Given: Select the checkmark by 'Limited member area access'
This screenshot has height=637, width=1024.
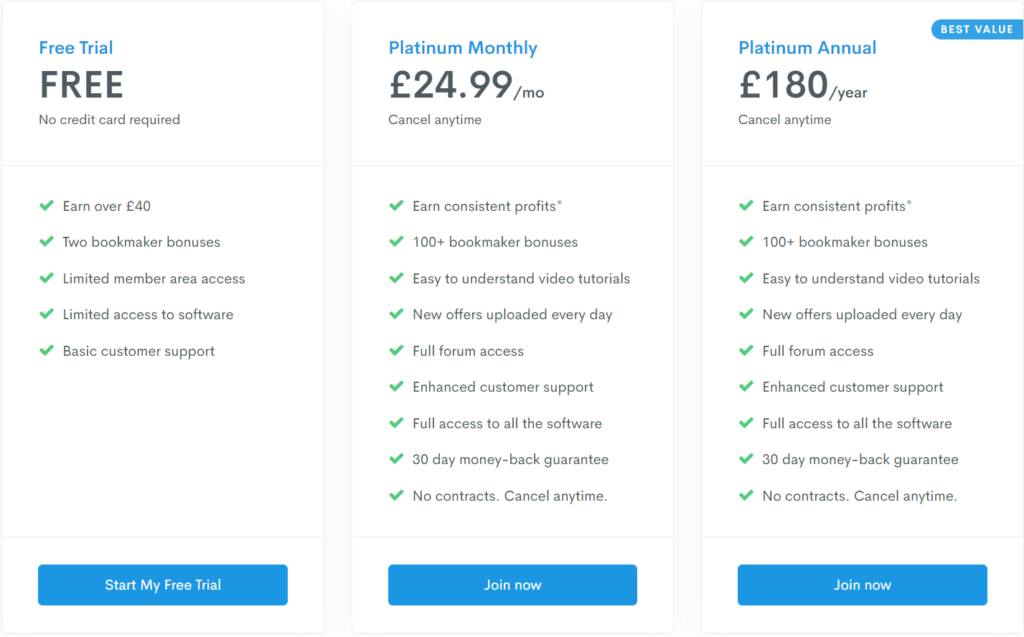Looking at the screenshot, I should click(x=46, y=278).
